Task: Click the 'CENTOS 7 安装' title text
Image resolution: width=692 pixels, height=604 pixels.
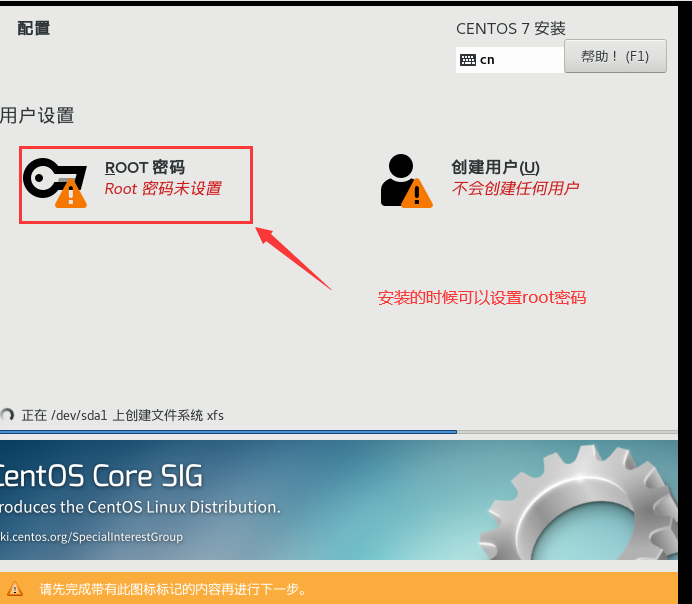Action: pos(511,29)
